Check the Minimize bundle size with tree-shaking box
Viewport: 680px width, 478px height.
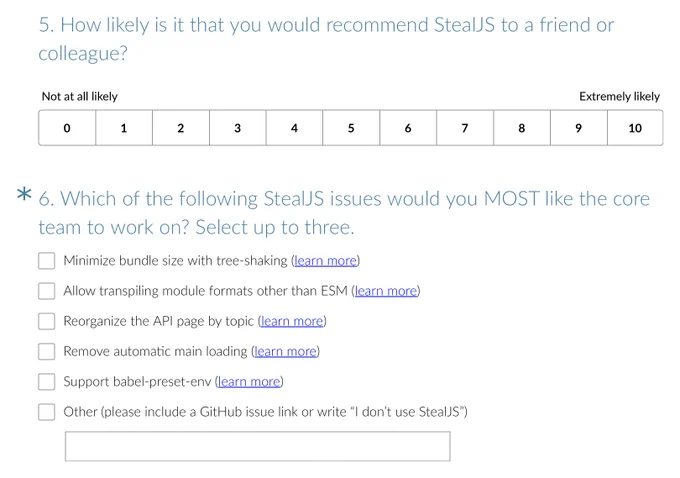click(x=46, y=261)
